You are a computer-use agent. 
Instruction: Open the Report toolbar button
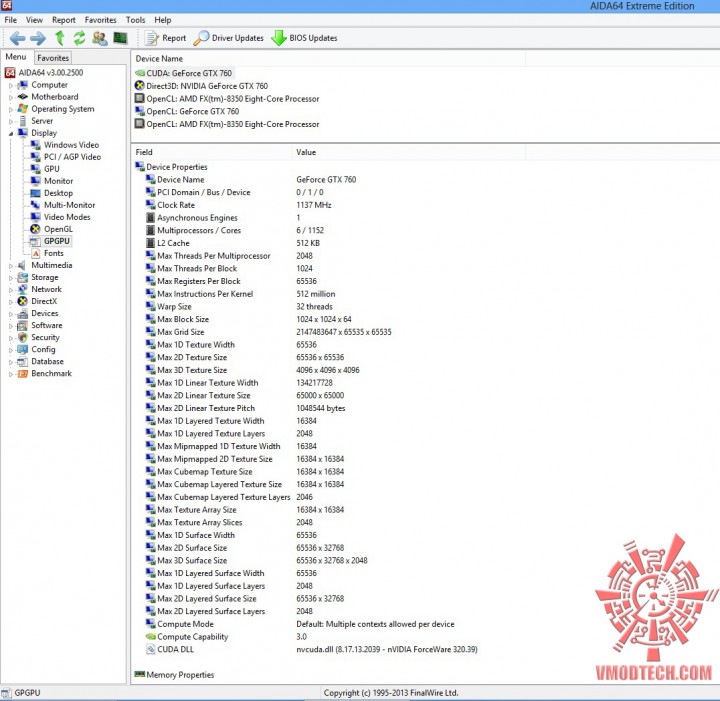click(x=165, y=38)
